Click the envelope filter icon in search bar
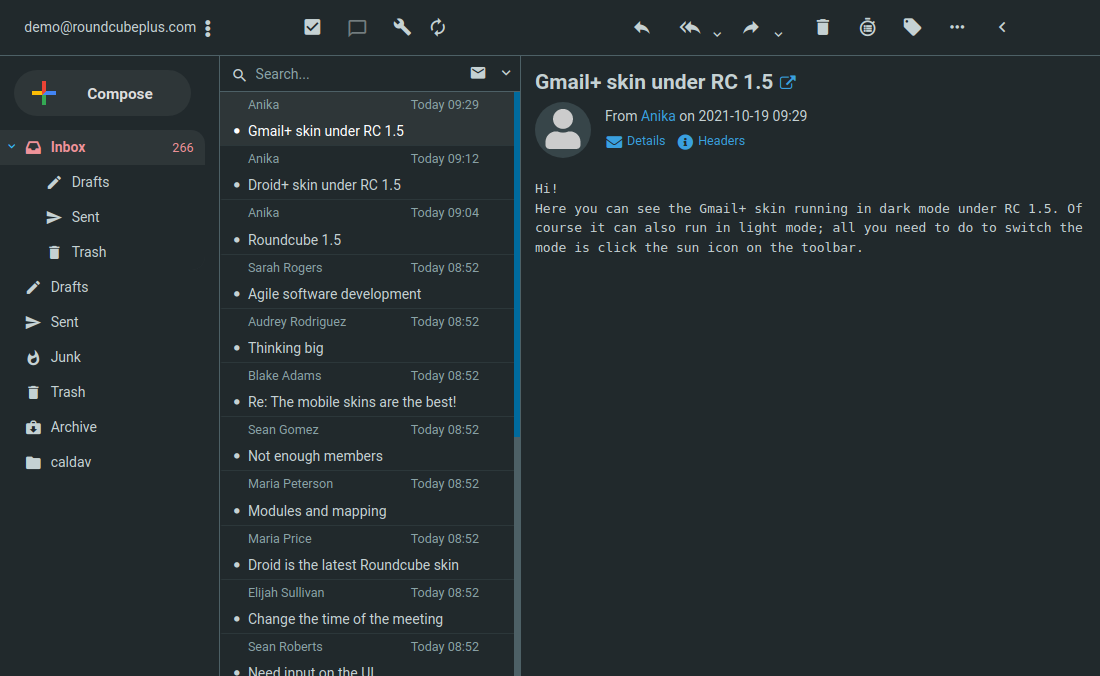 478,73
